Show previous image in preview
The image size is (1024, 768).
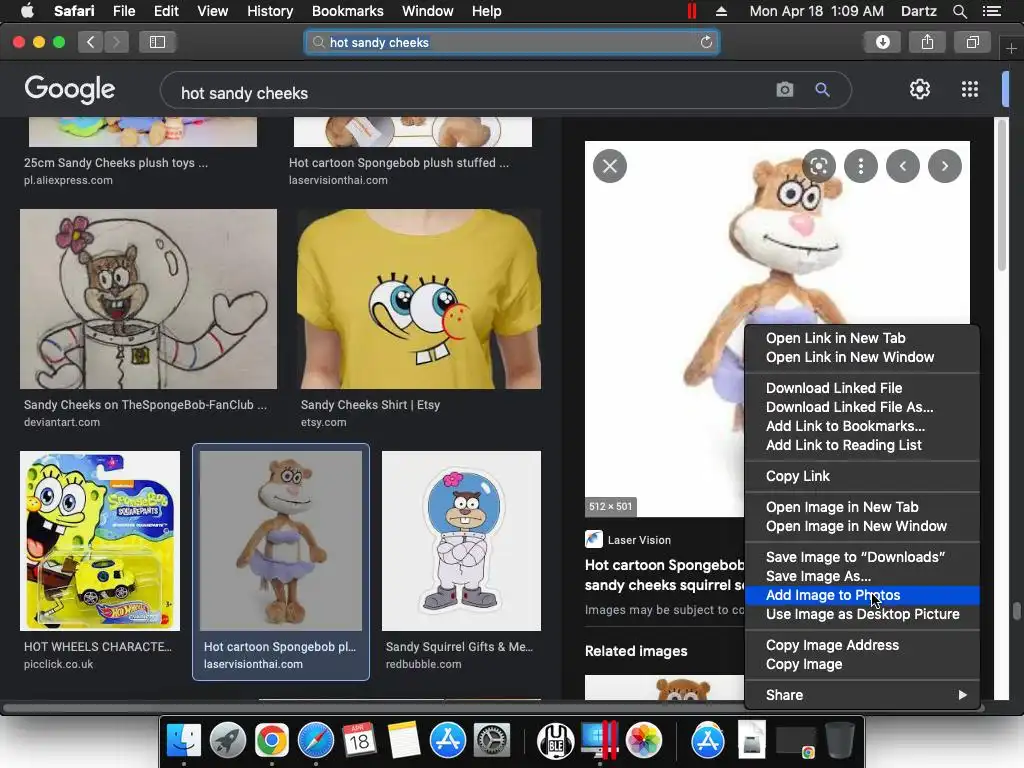click(x=903, y=167)
